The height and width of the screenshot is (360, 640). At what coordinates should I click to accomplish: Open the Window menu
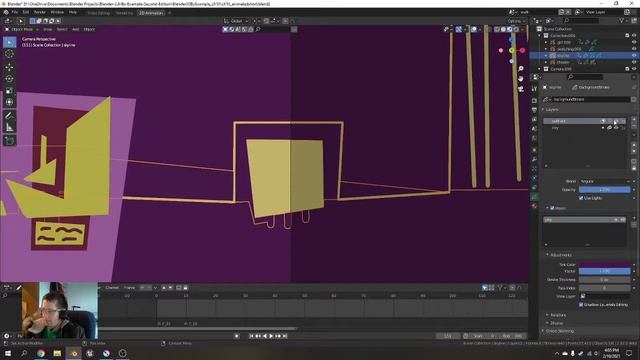[57, 13]
